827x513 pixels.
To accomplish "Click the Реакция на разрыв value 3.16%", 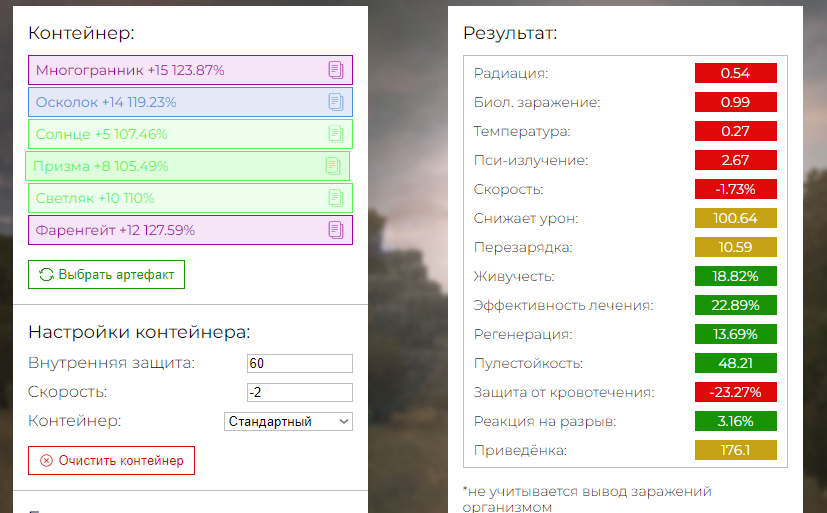I will tap(736, 421).
